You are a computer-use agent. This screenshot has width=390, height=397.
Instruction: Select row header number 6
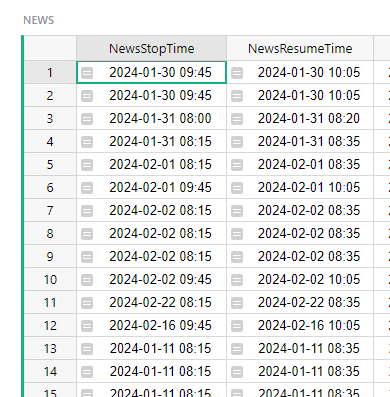(x=50, y=187)
